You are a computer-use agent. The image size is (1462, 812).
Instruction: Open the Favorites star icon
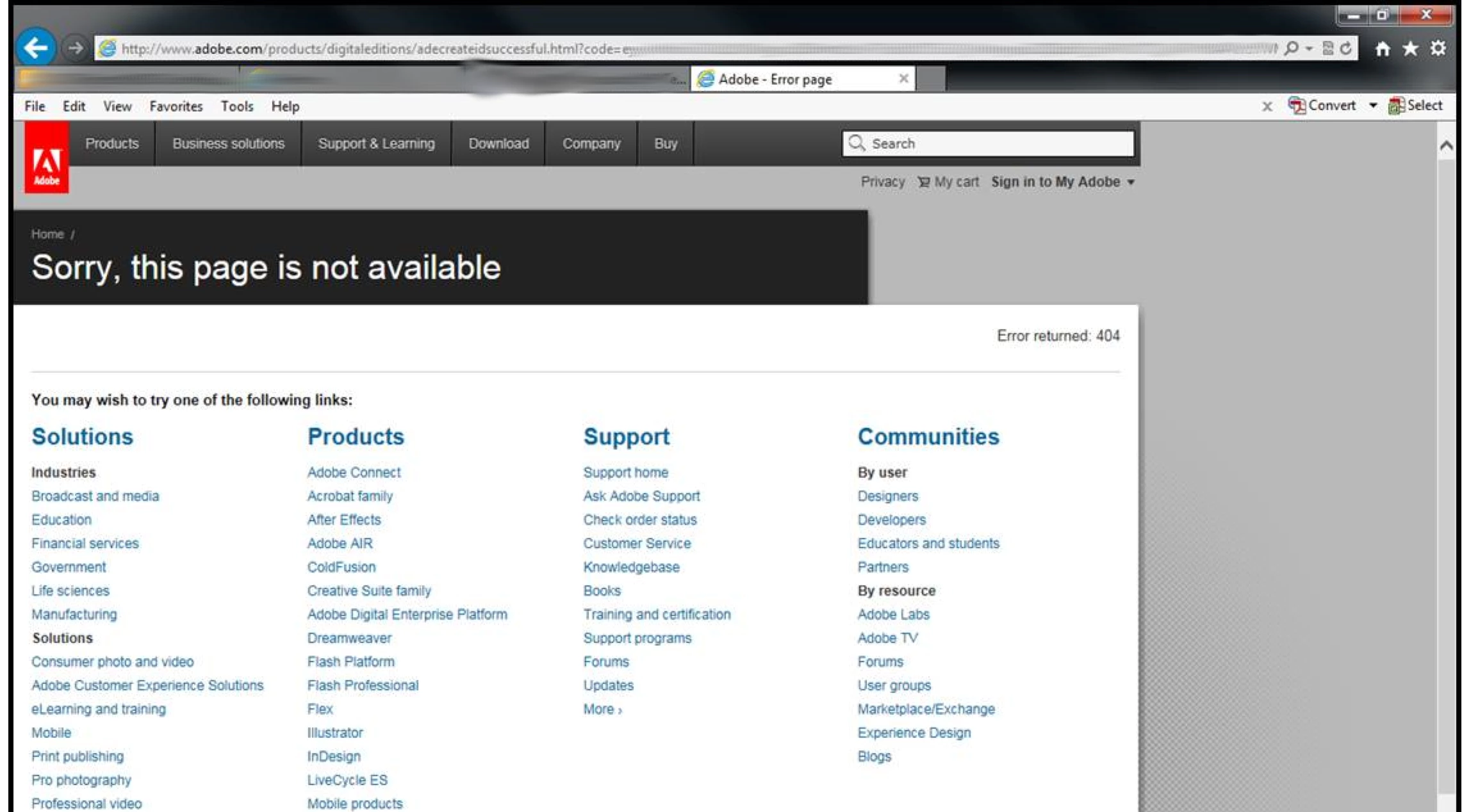pos(1410,49)
